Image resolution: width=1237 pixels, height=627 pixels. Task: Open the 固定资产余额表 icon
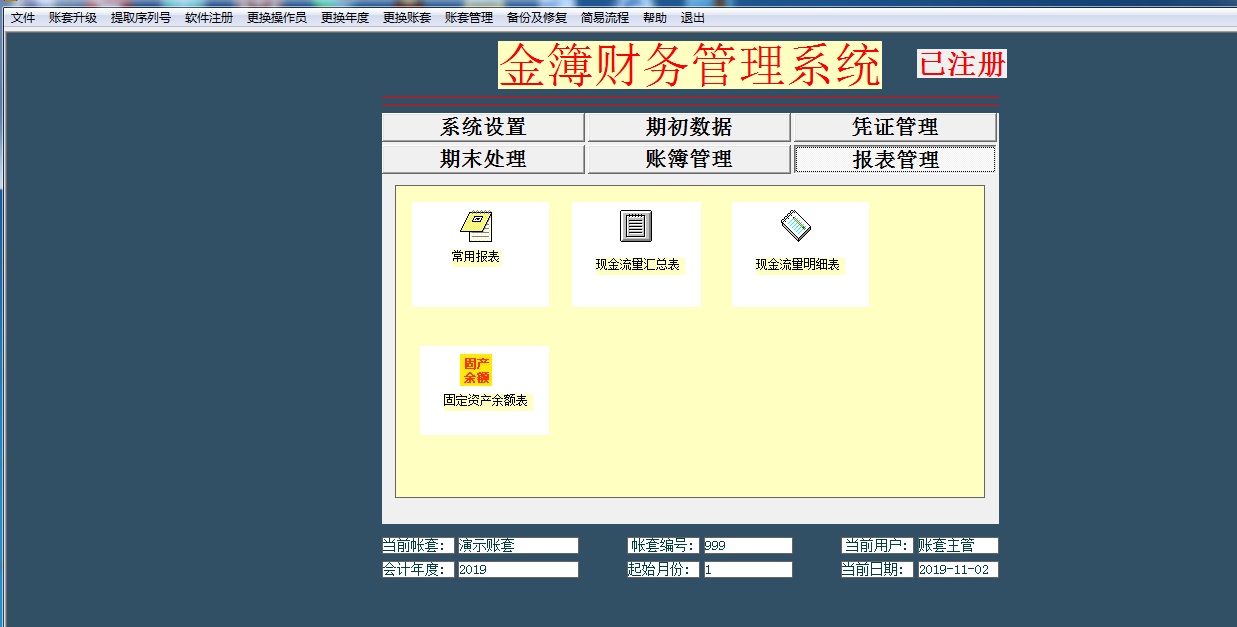click(476, 370)
